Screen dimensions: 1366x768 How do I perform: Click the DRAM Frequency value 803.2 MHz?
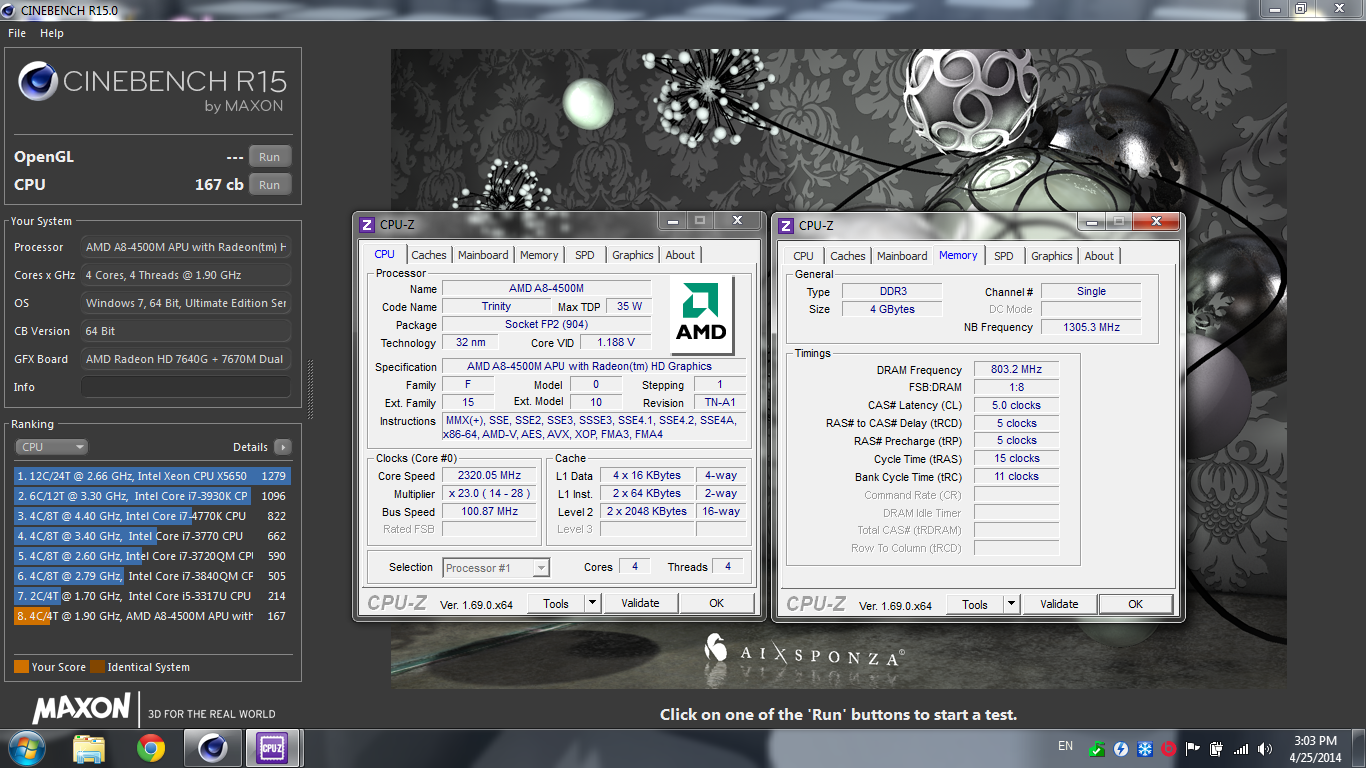click(x=1016, y=369)
